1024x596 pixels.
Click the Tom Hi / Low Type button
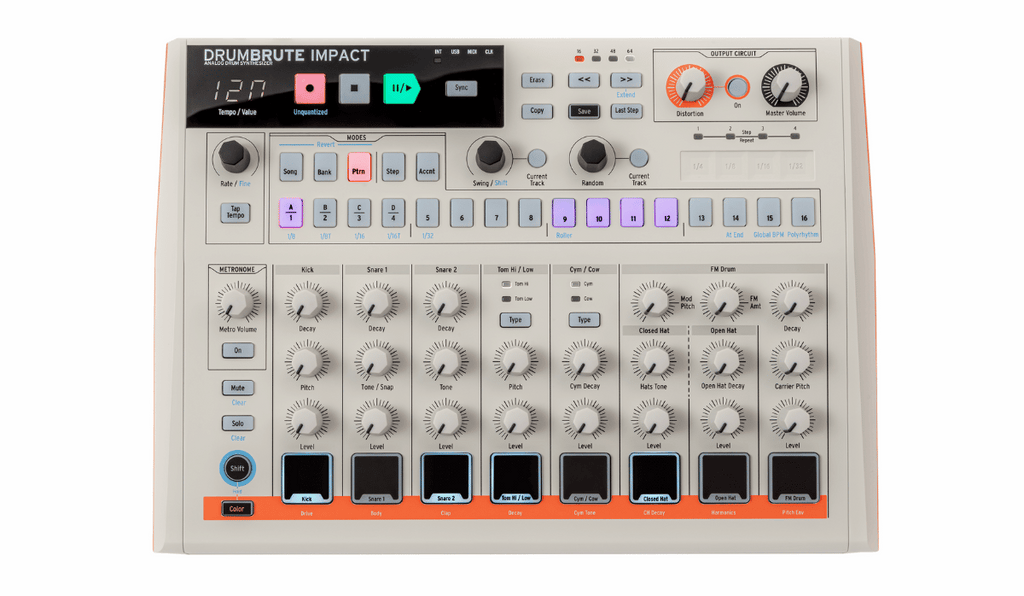pyautogui.click(x=515, y=320)
